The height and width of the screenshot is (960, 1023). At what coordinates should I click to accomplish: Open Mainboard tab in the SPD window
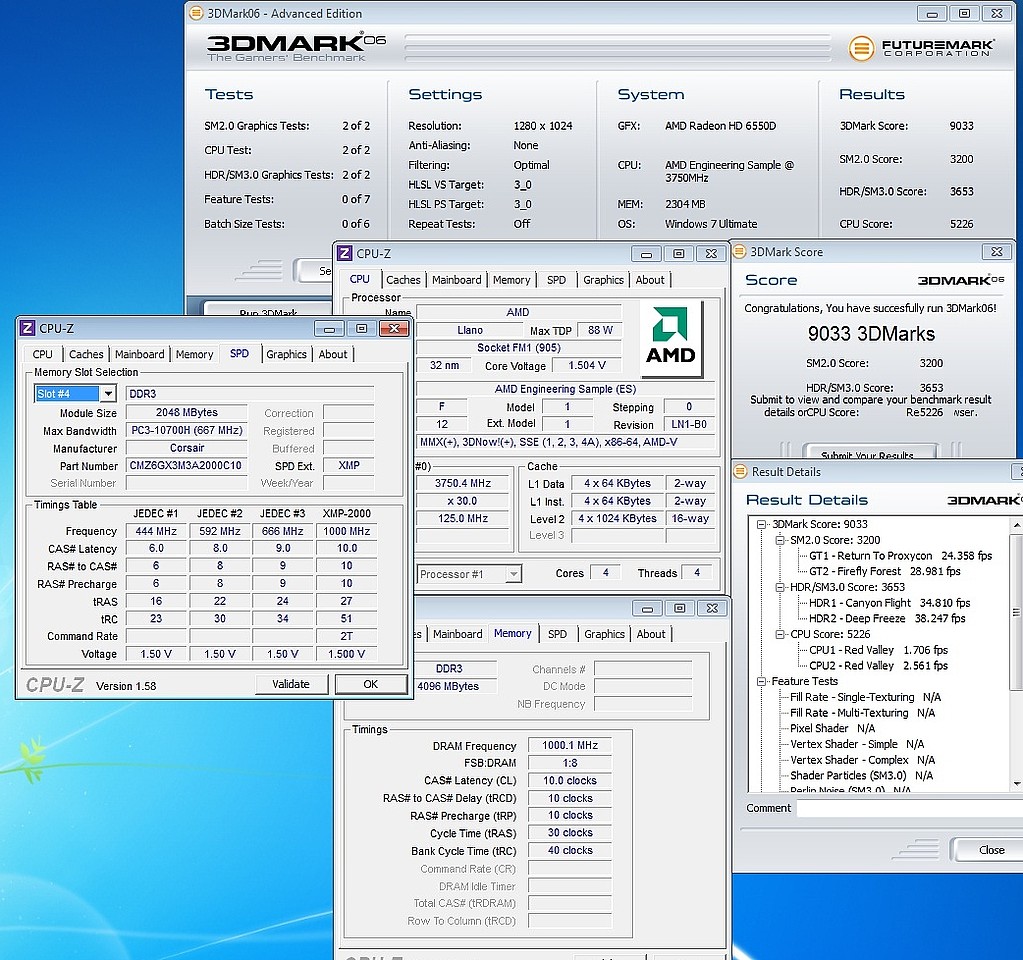click(x=140, y=354)
